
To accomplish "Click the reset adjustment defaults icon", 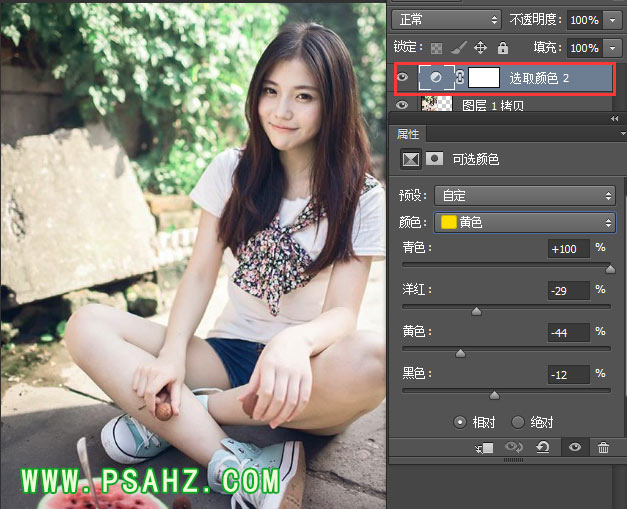I will pos(542,449).
